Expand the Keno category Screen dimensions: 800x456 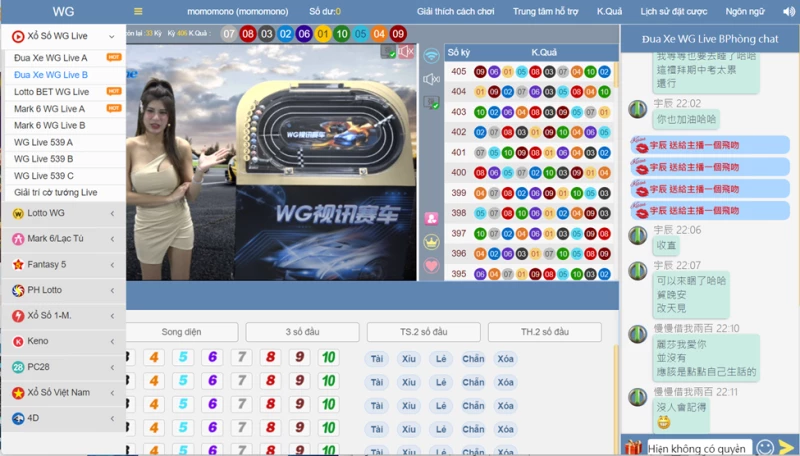point(112,341)
